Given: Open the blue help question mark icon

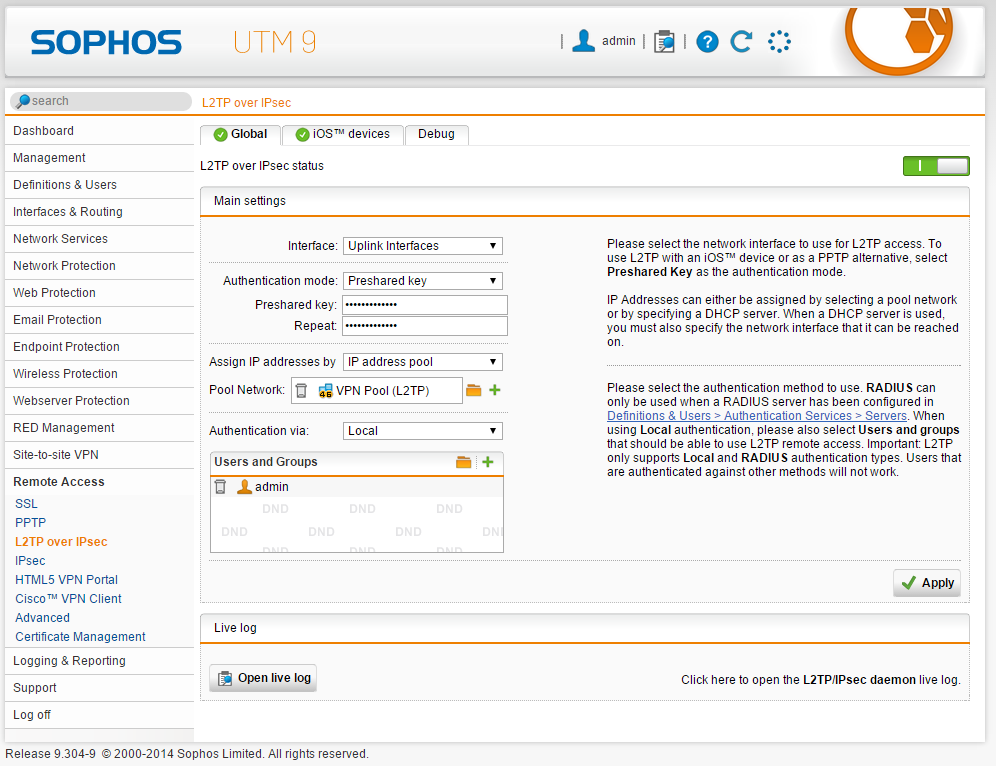Looking at the screenshot, I should tap(707, 42).
